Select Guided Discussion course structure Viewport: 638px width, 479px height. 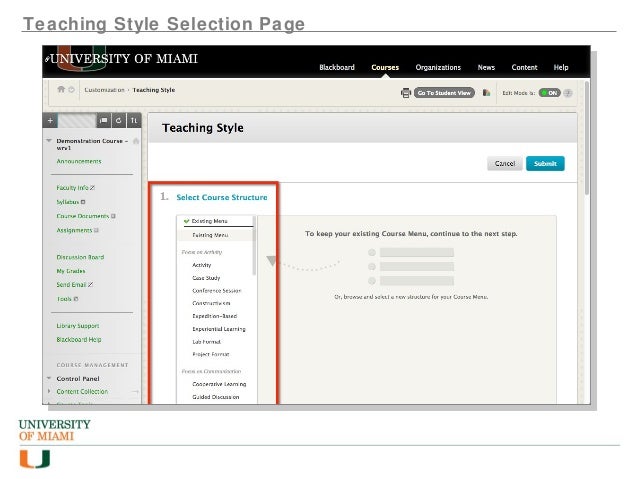click(x=216, y=397)
